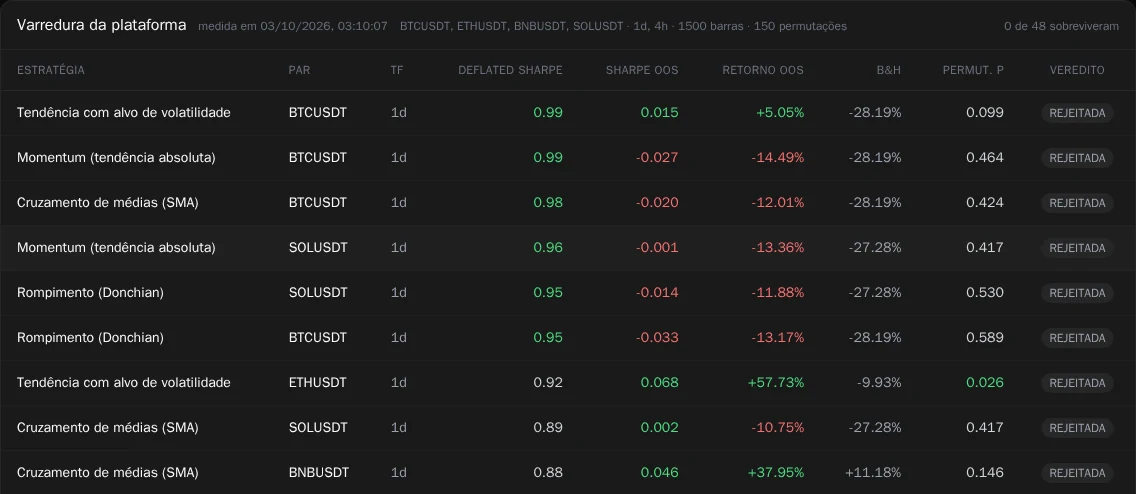Click the return value -14.49%
The width and height of the screenshot is (1136, 494).
(x=779, y=157)
